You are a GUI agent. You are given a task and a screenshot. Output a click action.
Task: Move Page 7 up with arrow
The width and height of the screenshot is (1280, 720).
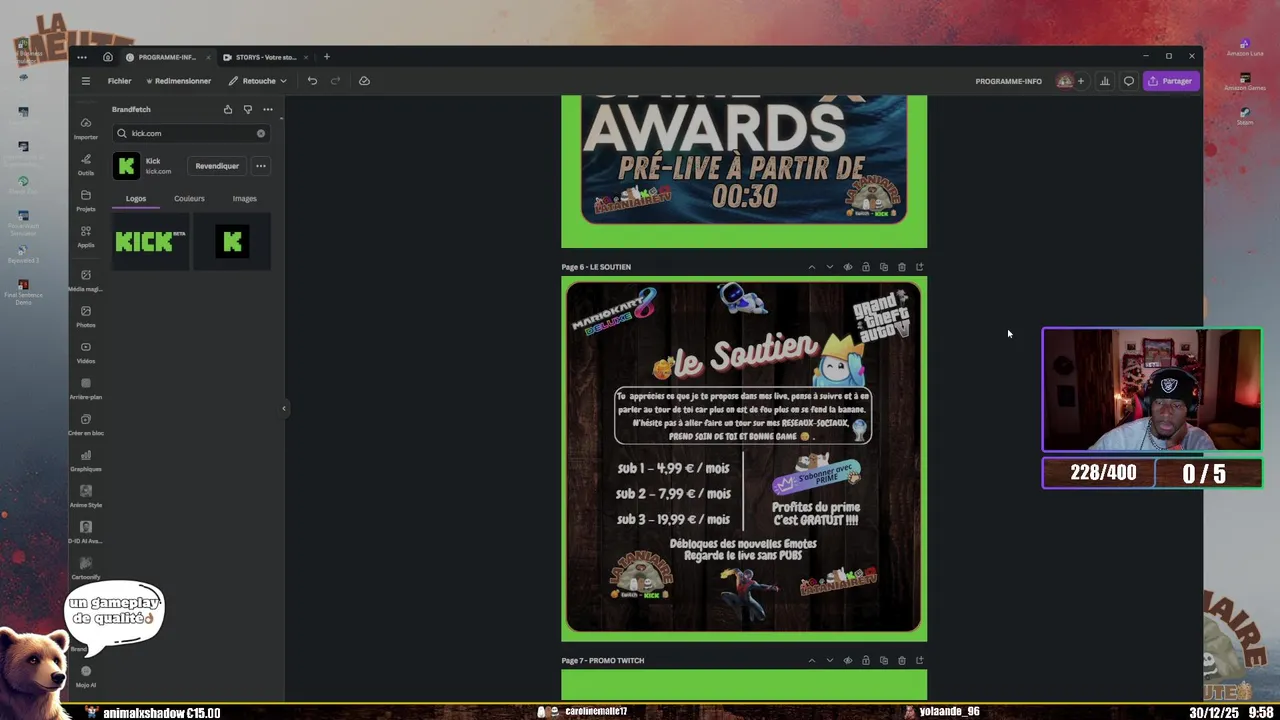pos(812,660)
